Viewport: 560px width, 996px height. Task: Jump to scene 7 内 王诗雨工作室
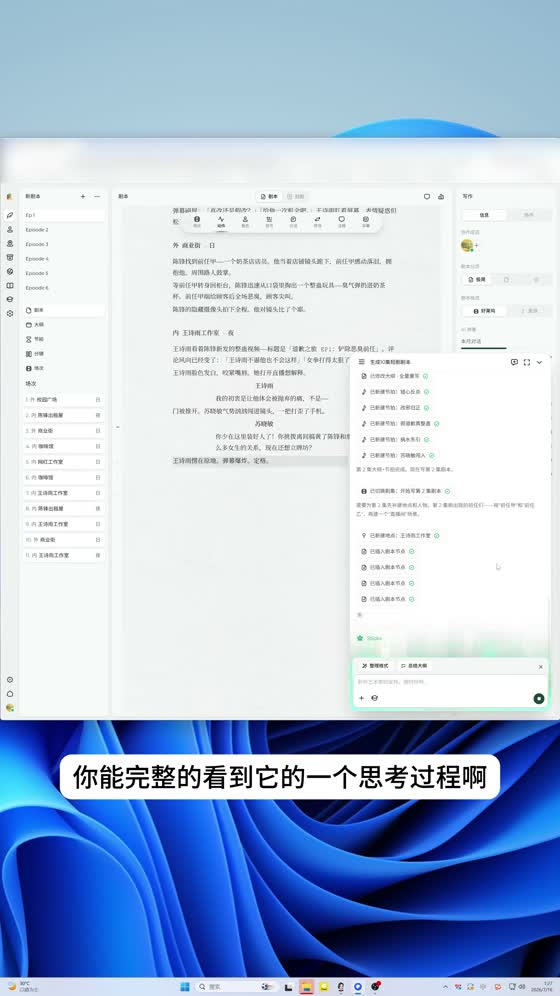pos(63,493)
